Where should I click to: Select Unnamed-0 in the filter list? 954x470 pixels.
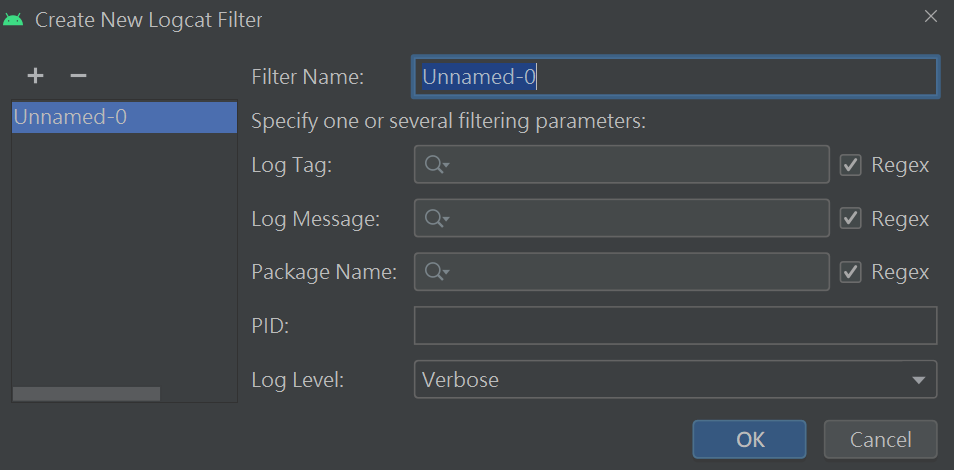tap(70, 117)
